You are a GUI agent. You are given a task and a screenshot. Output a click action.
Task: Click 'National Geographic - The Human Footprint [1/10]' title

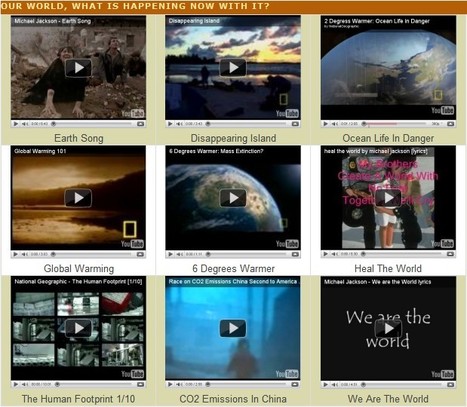78,282
